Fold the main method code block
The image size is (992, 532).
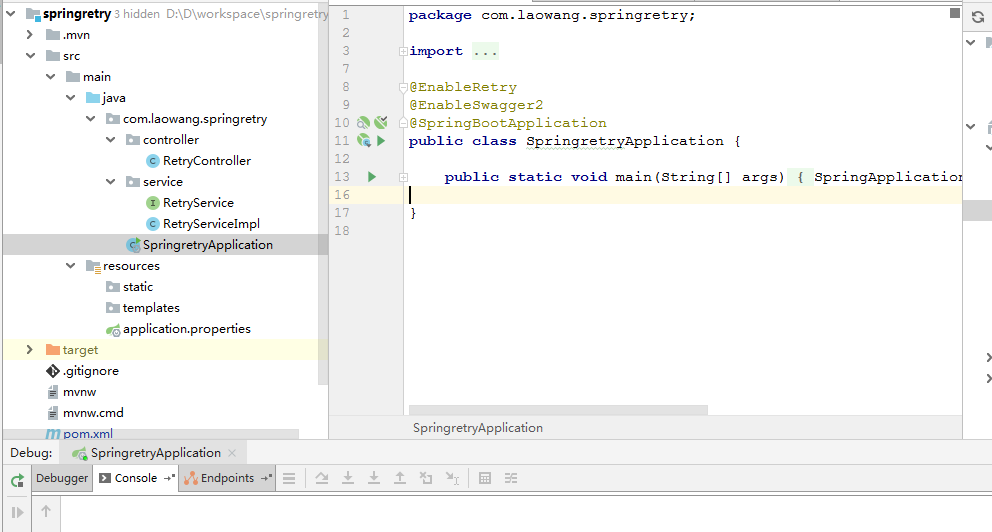pos(403,177)
